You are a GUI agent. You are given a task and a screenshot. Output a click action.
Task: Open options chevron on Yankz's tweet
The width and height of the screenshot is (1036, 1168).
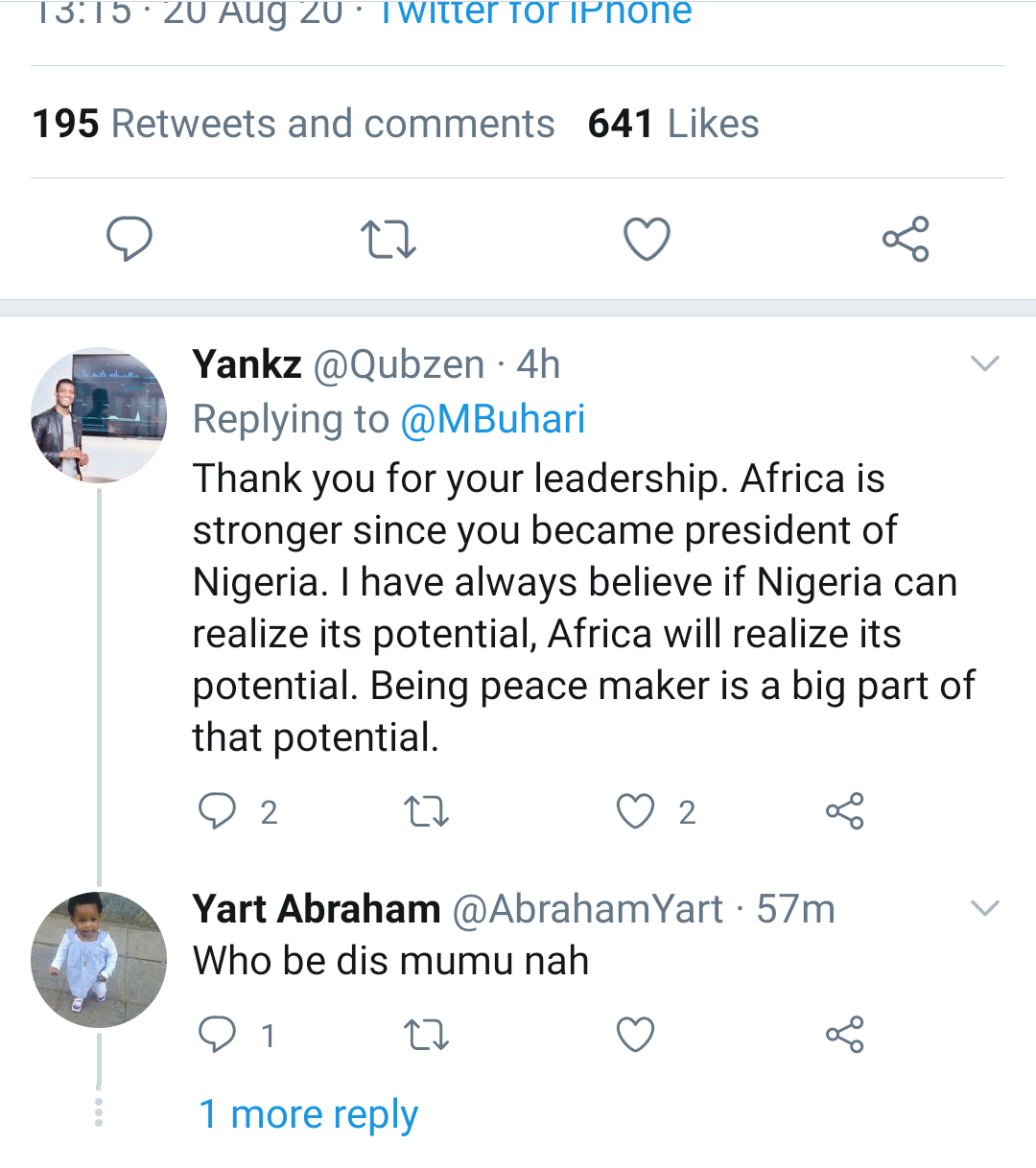pos(985,363)
